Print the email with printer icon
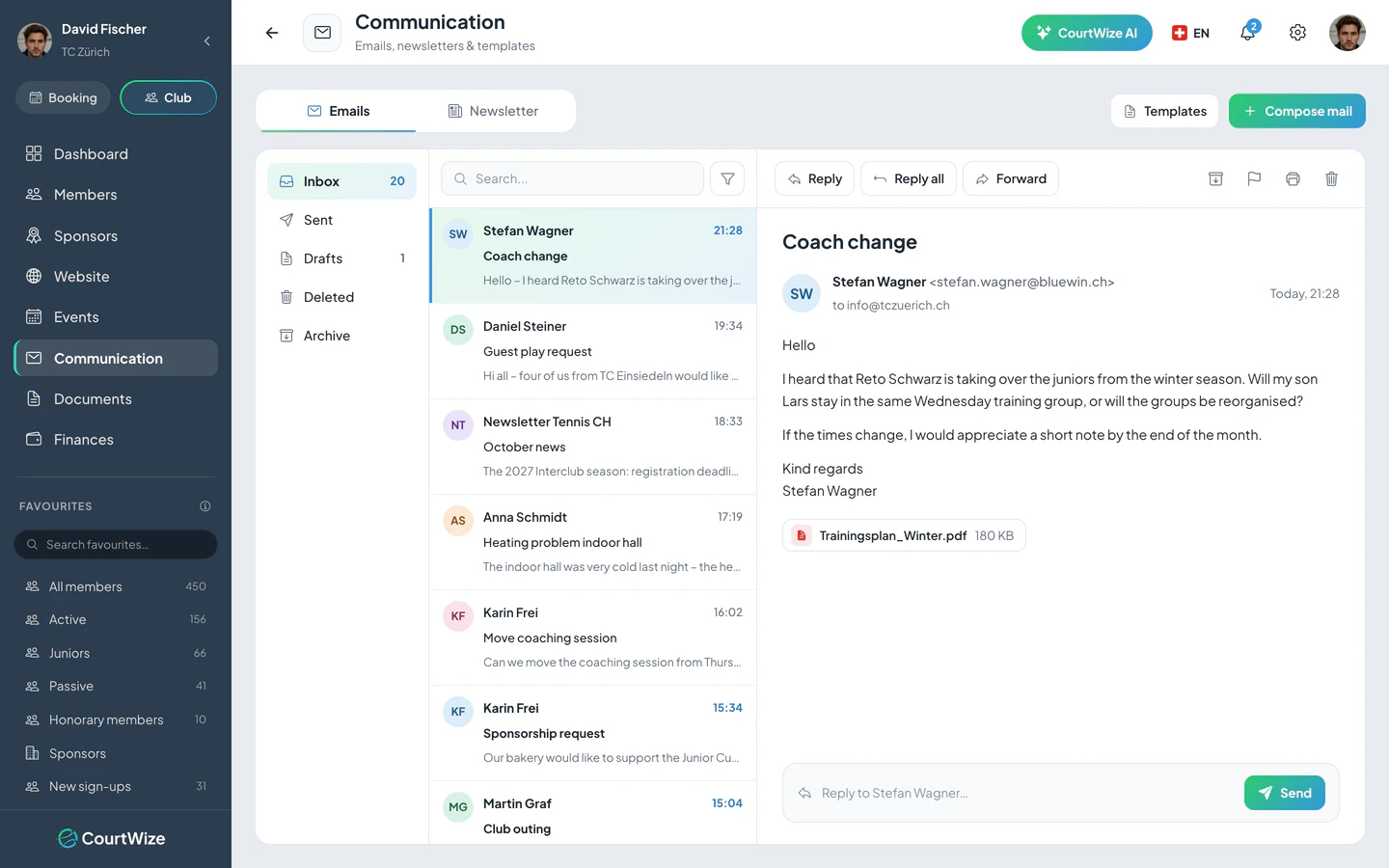 click(x=1293, y=178)
